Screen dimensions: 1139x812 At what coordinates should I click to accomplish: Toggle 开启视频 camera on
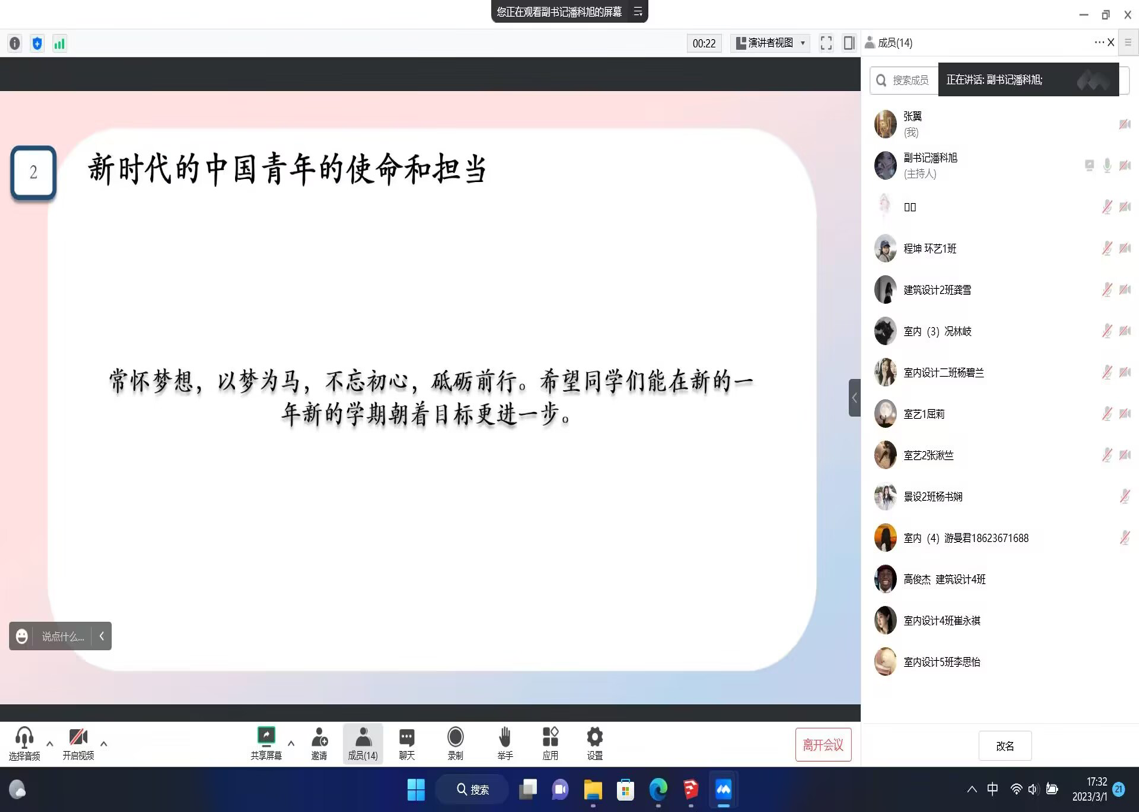click(x=78, y=743)
